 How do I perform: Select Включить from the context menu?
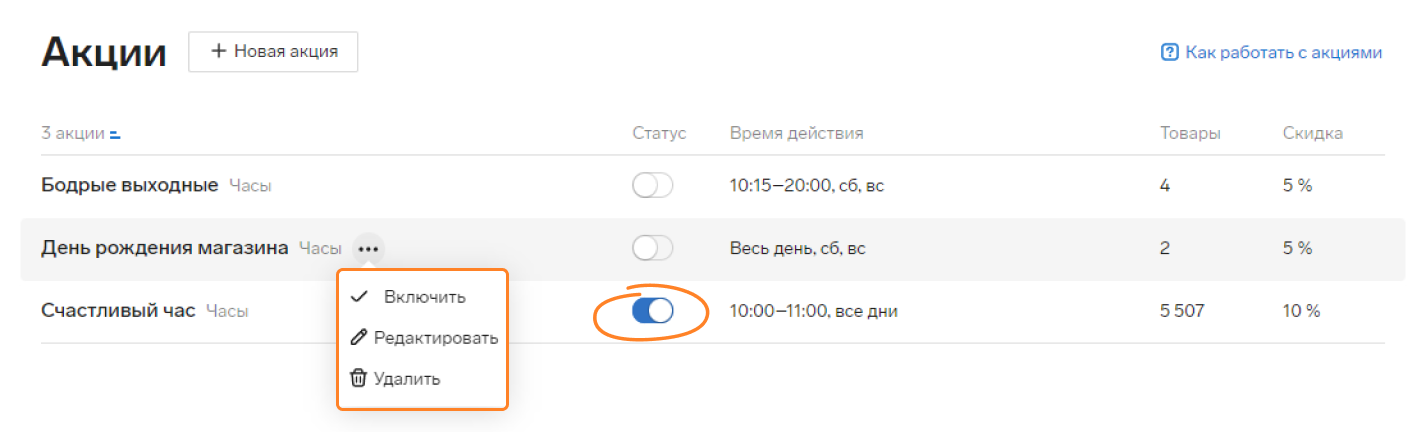423,297
